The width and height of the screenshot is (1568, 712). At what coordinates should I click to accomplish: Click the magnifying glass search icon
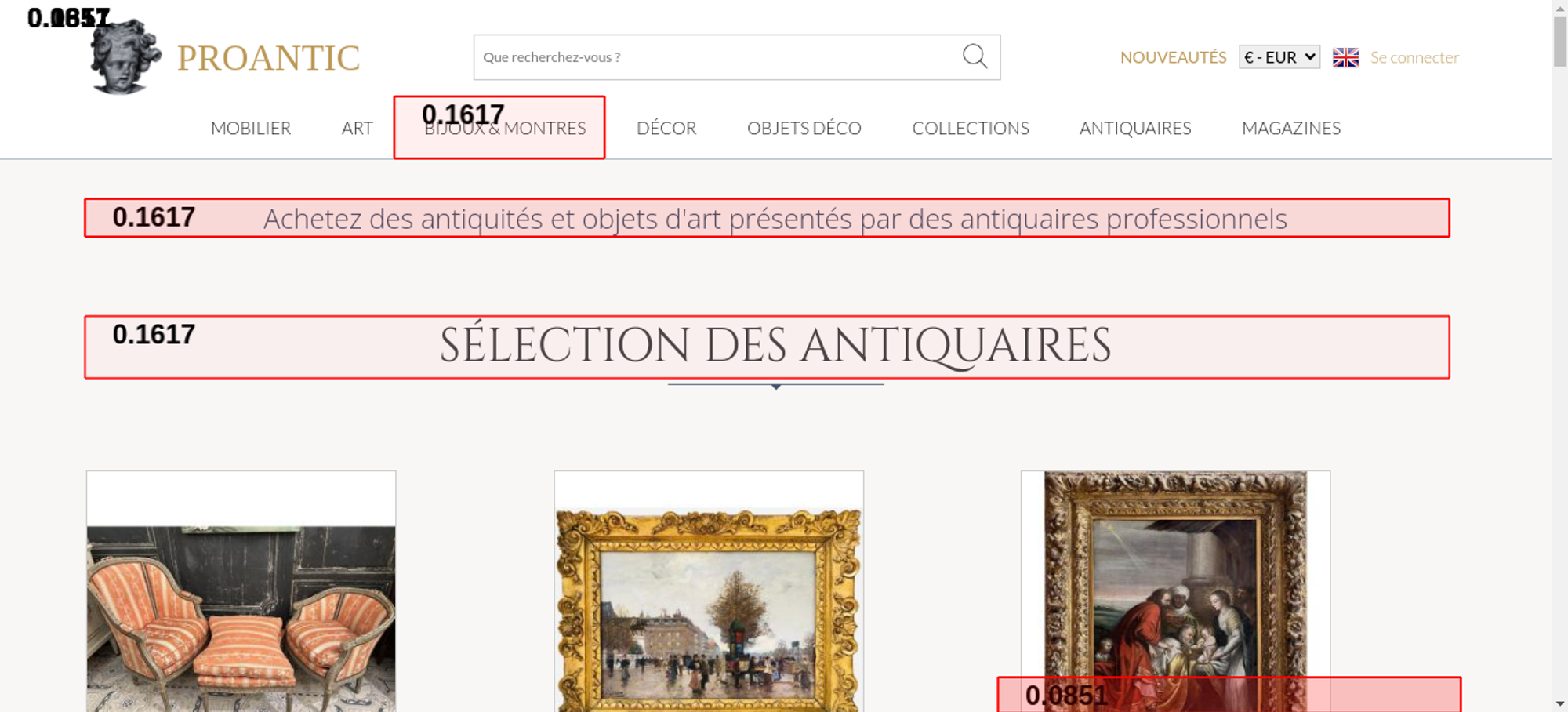[975, 56]
